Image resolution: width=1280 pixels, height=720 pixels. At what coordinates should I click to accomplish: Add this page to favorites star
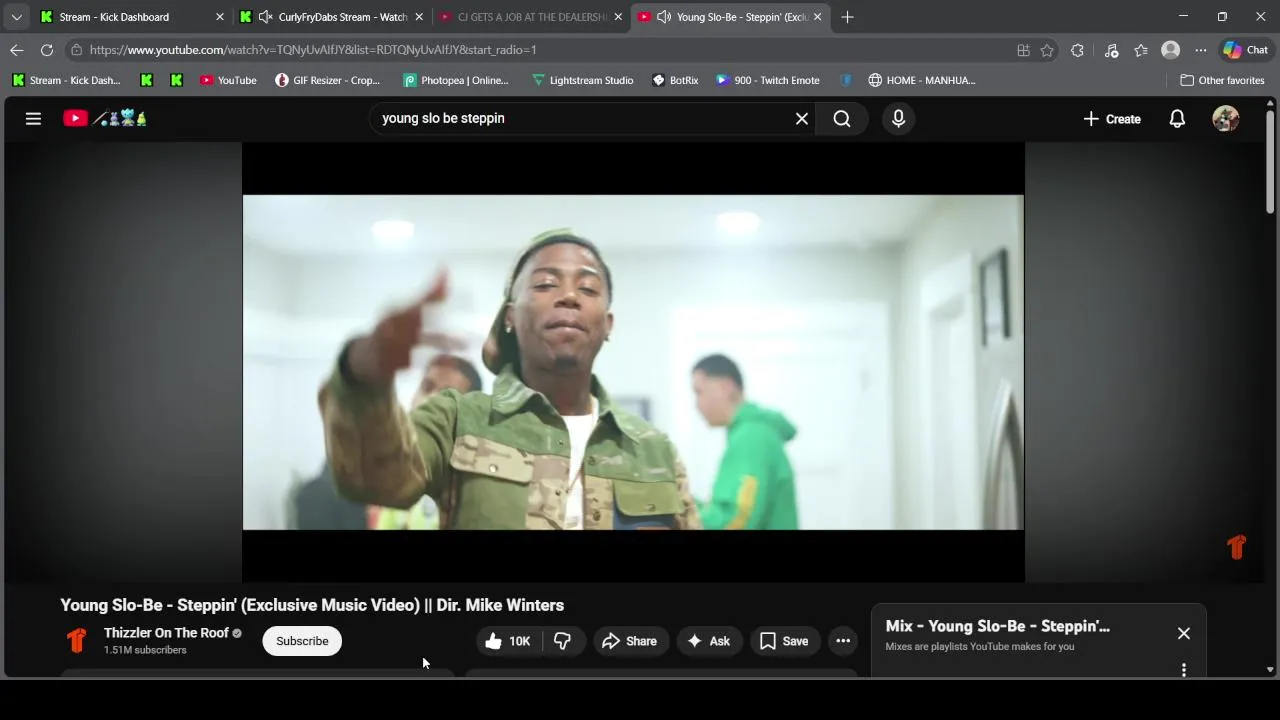point(1047,50)
